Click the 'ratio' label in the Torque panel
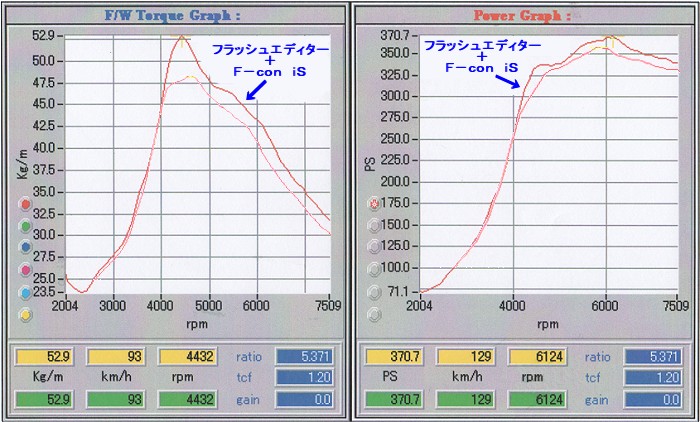The height and width of the screenshot is (422, 700). tap(249, 357)
